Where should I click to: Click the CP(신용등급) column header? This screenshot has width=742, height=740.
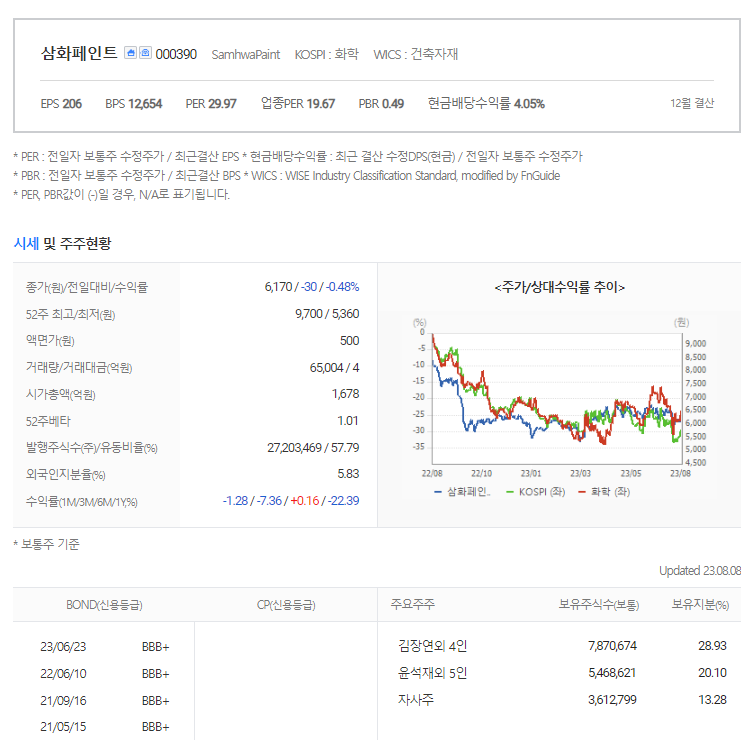coord(286,605)
